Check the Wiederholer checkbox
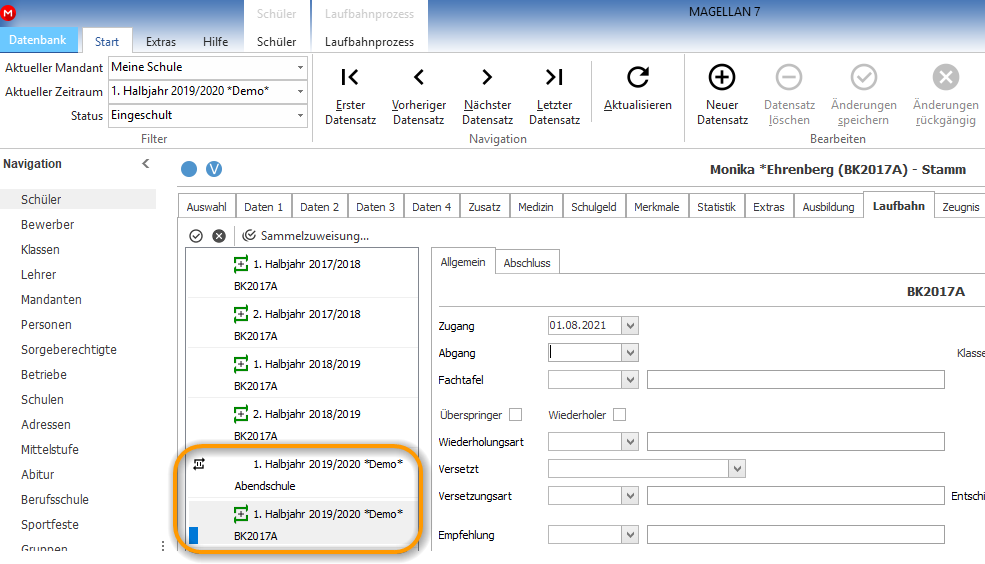The image size is (985, 564). 619,415
